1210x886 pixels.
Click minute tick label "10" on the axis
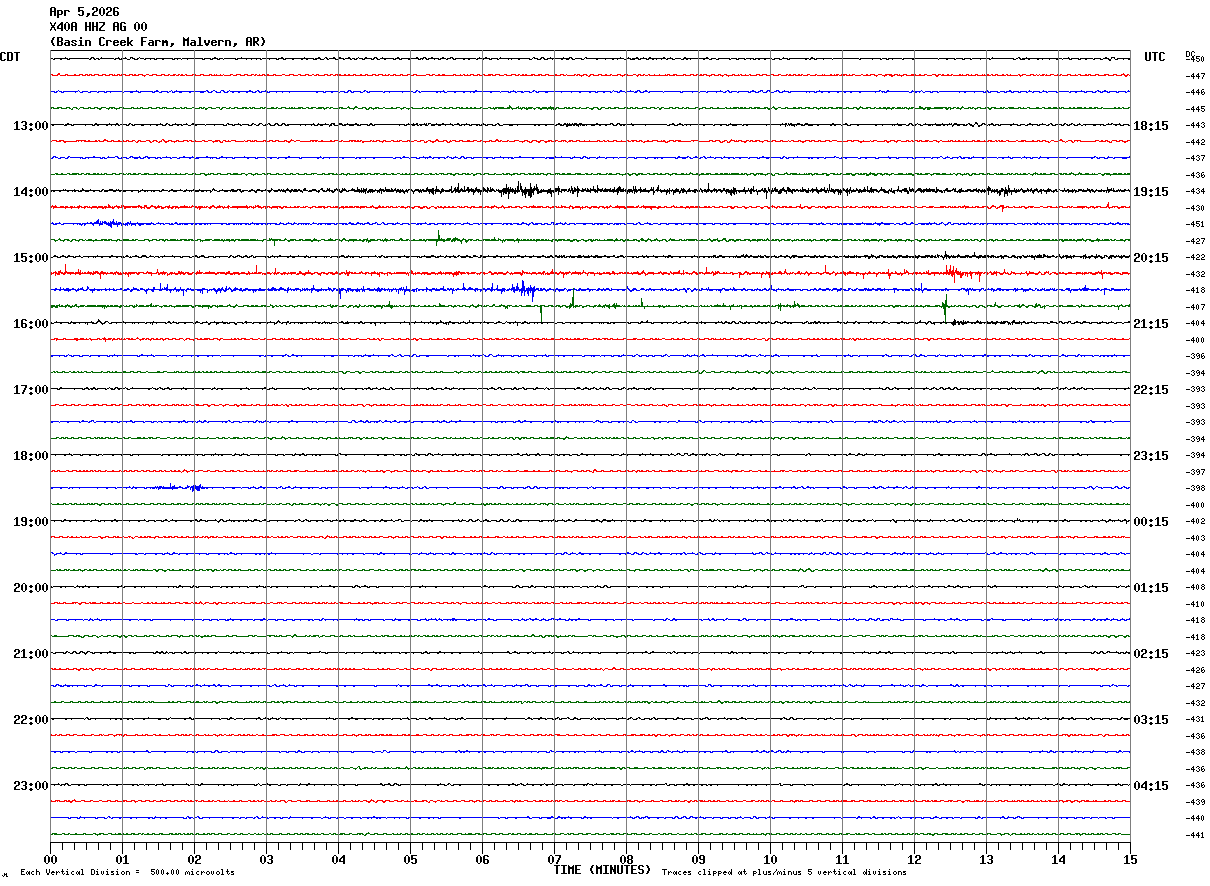pyautogui.click(x=770, y=859)
